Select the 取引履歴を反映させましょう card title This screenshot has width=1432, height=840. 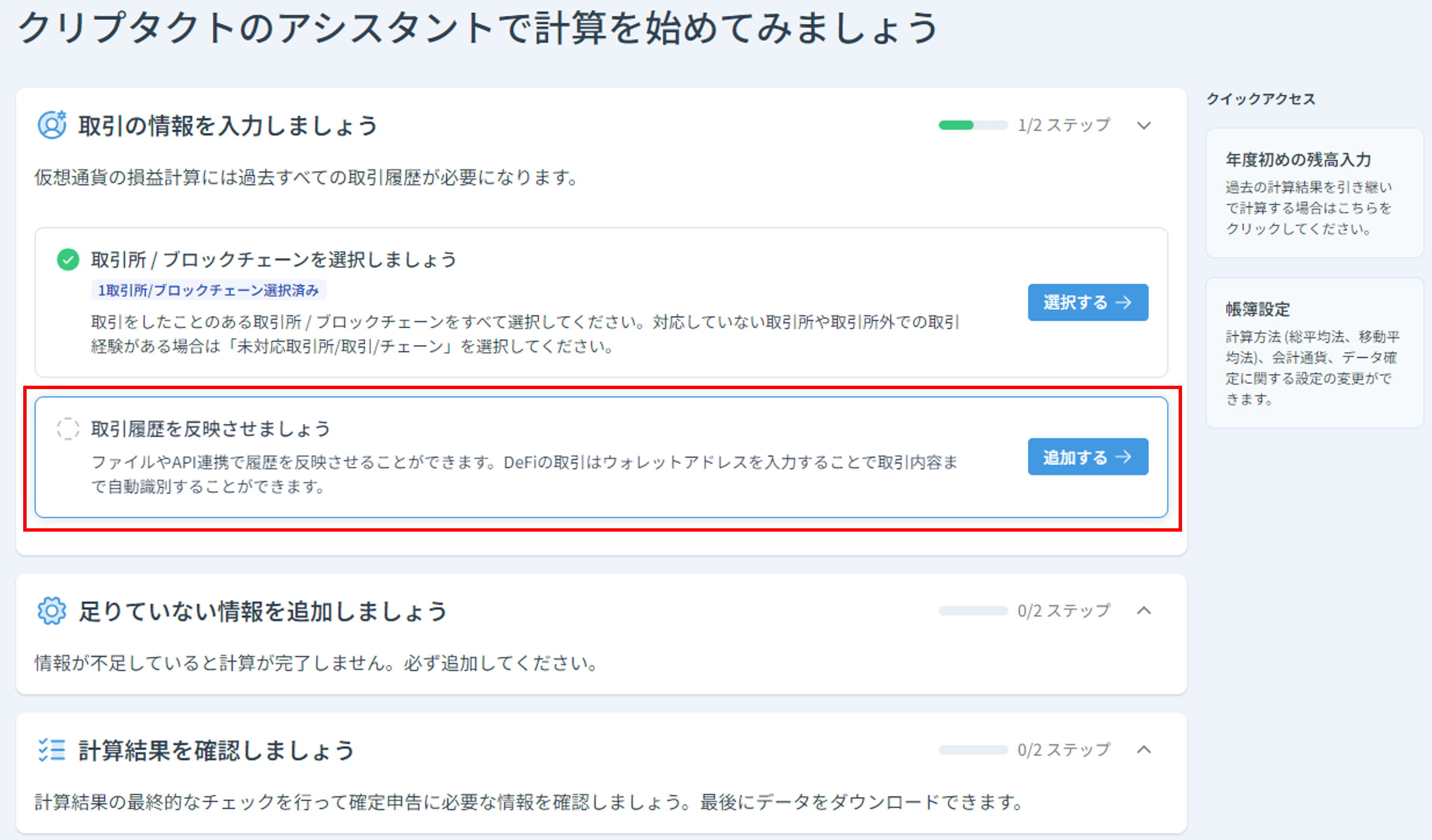[x=211, y=429]
